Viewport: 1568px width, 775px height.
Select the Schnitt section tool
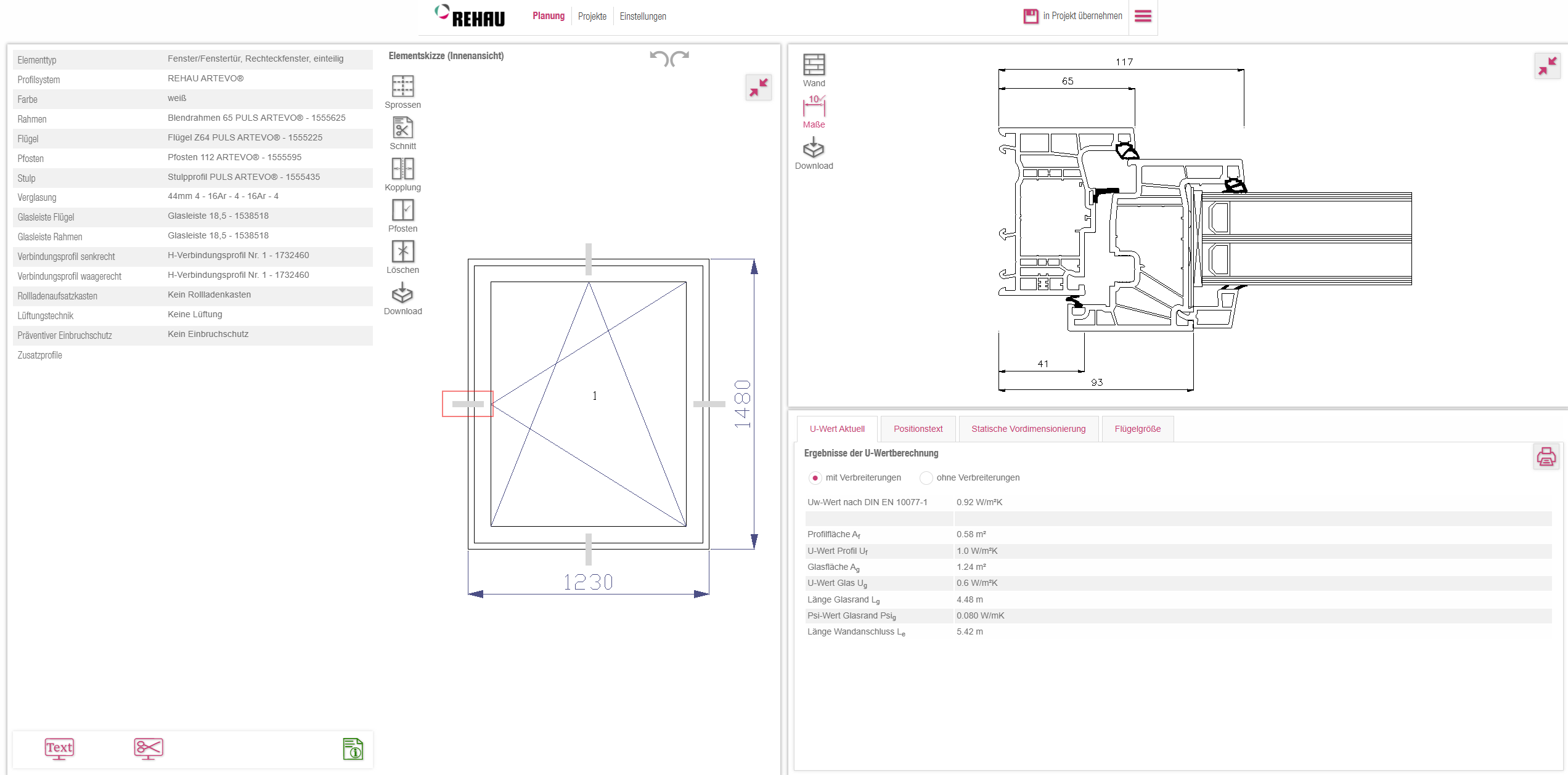pos(402,133)
